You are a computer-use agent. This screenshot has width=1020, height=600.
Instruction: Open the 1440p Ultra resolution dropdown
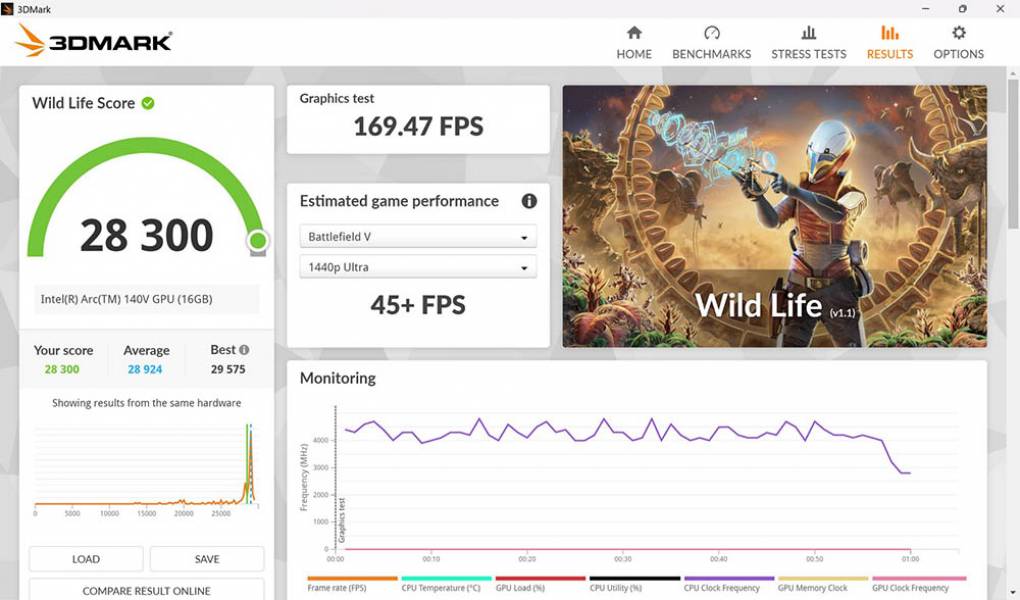pyautogui.click(x=418, y=268)
